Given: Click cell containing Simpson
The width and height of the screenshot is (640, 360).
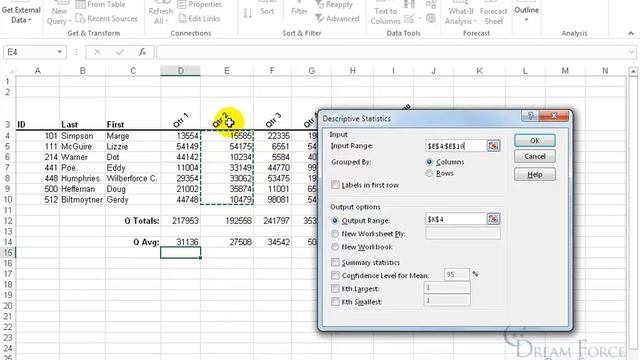Looking at the screenshot, I should (x=82, y=136).
